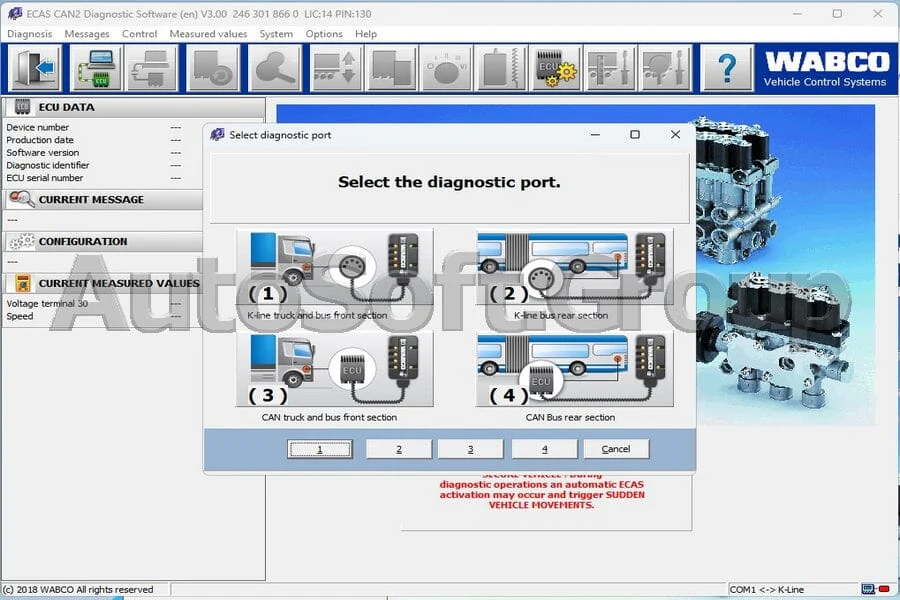
Task: Click the Diagnostic identifier row
Action: point(94,165)
